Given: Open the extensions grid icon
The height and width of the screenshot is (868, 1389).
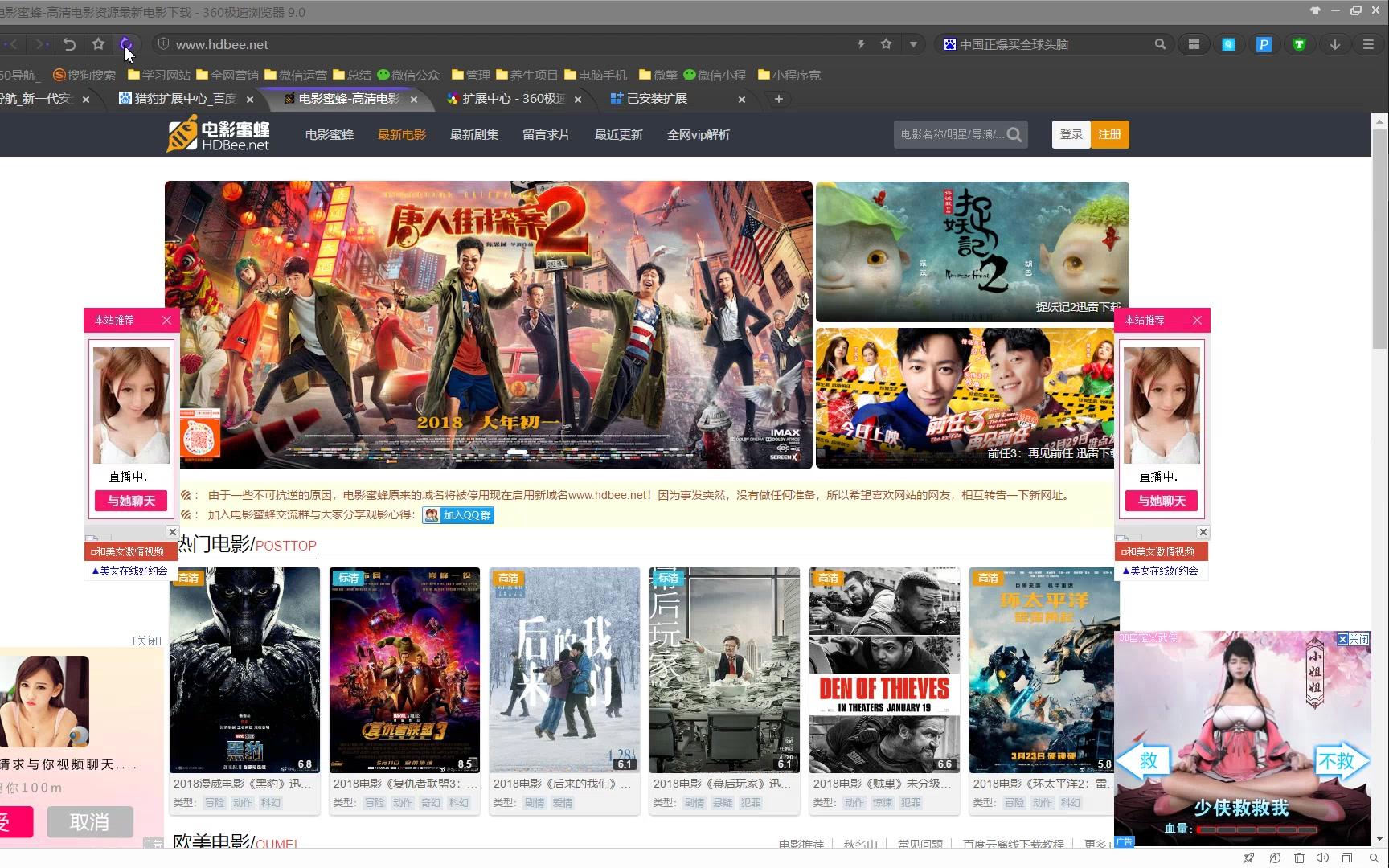Looking at the screenshot, I should (1194, 44).
